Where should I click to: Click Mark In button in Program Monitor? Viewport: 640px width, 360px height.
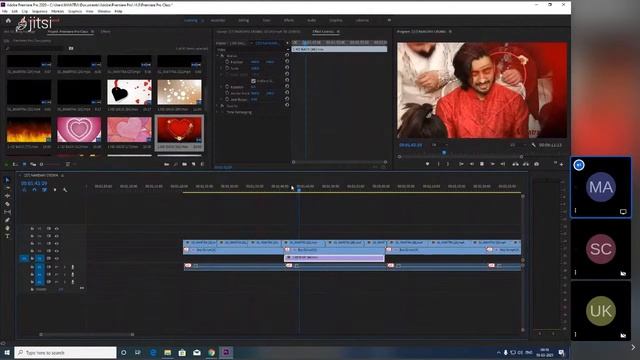(439, 164)
